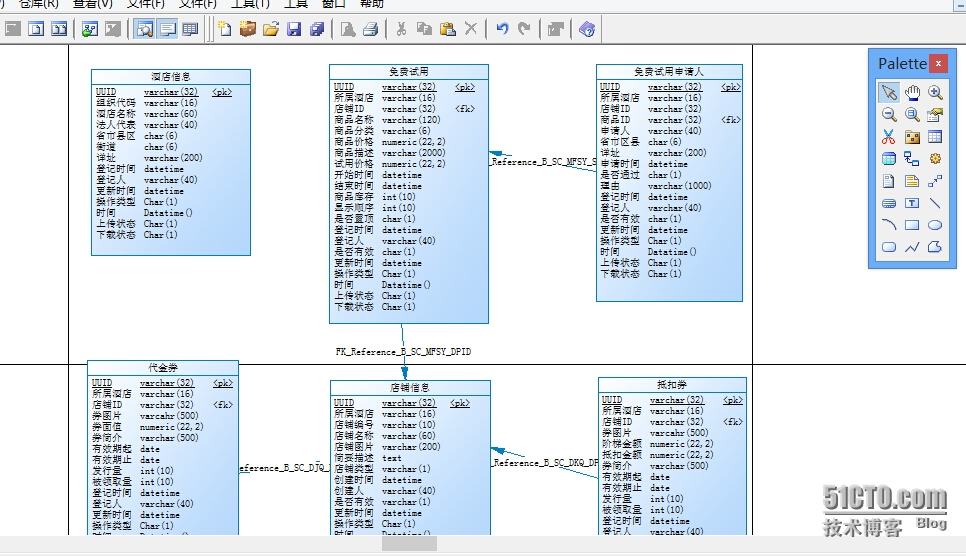Open the 查看(V) menu

tap(92, 4)
